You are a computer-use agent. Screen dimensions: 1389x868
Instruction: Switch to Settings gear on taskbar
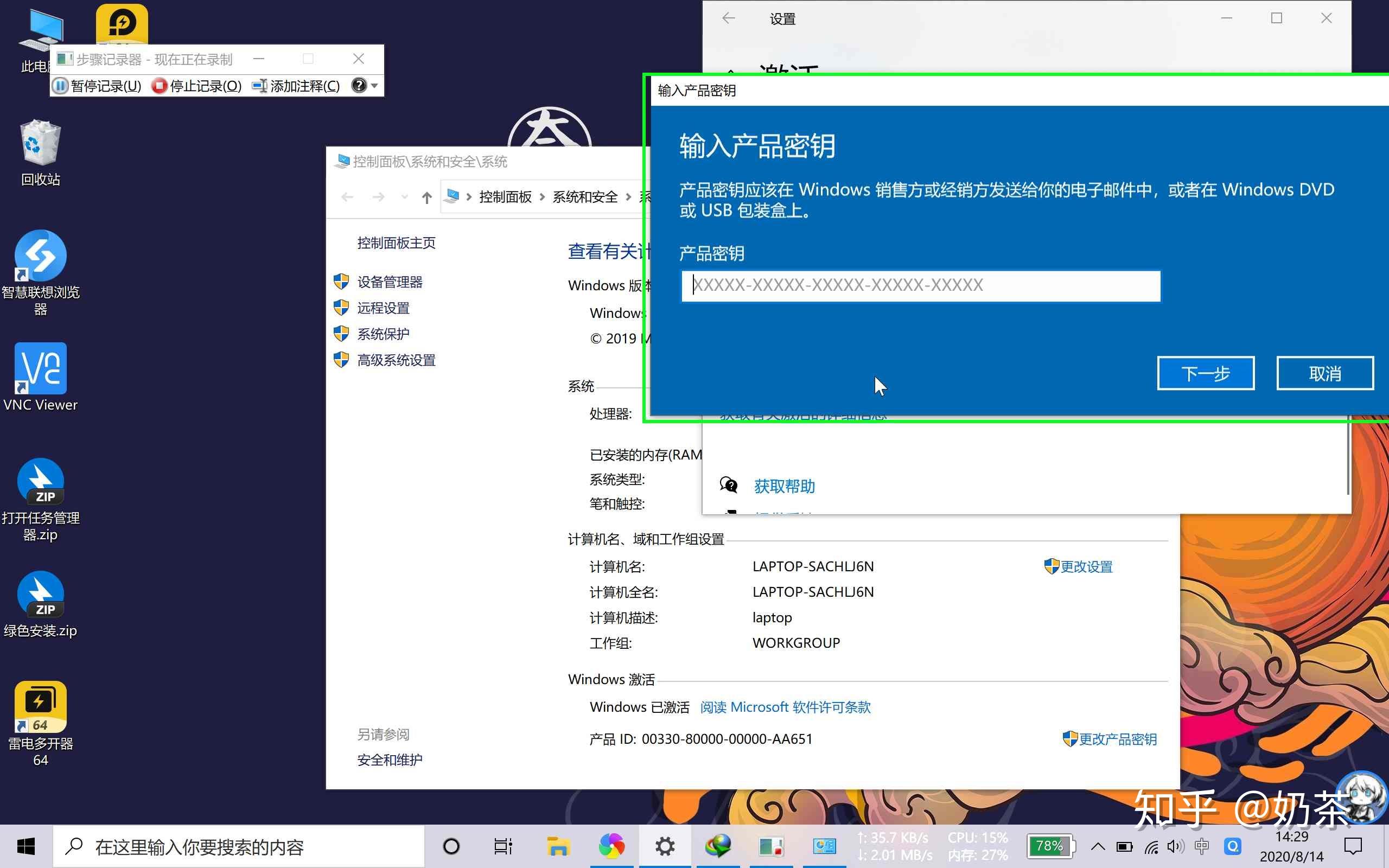tap(665, 846)
